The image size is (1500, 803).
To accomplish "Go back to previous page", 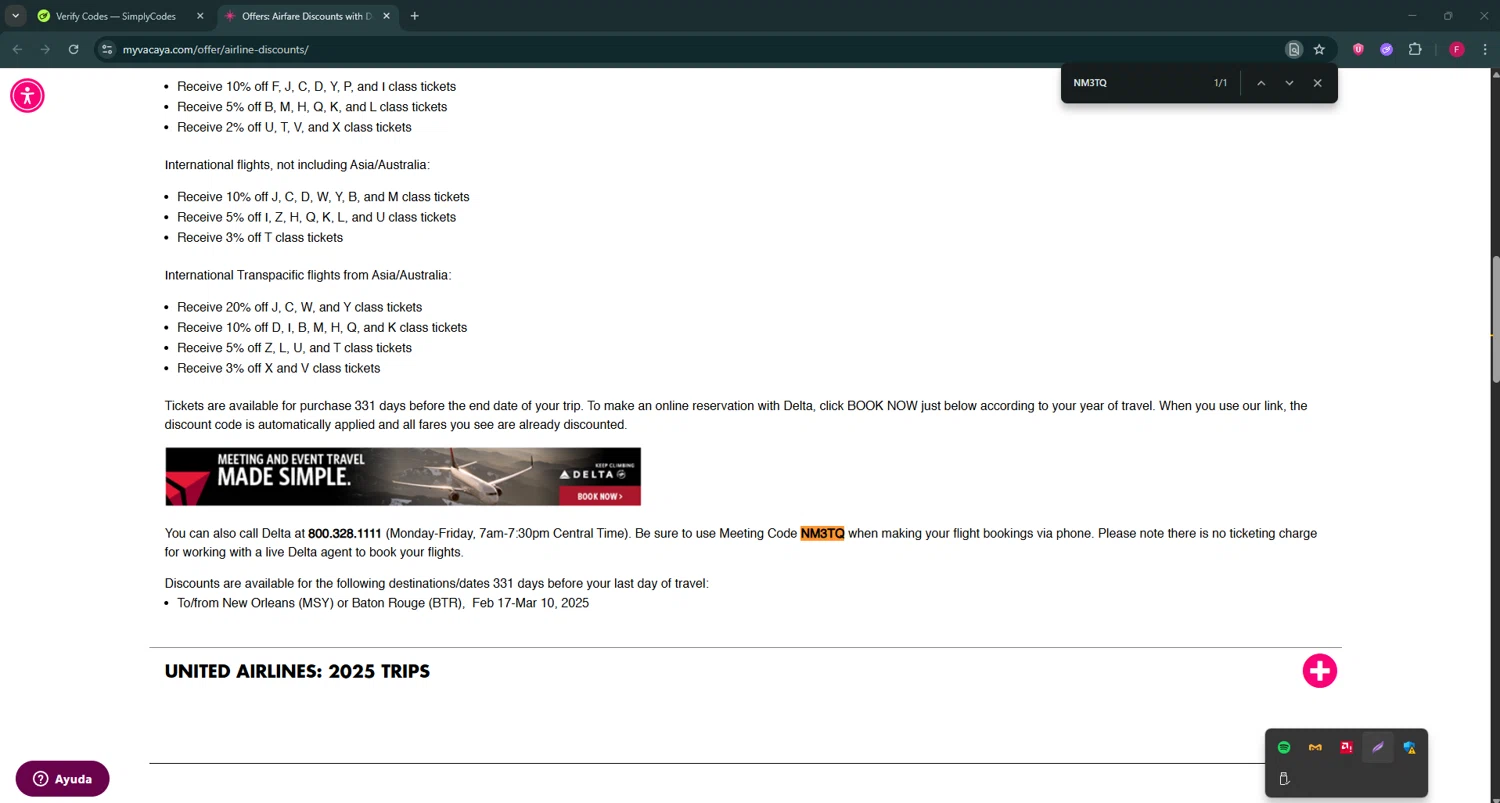I will [x=17, y=49].
